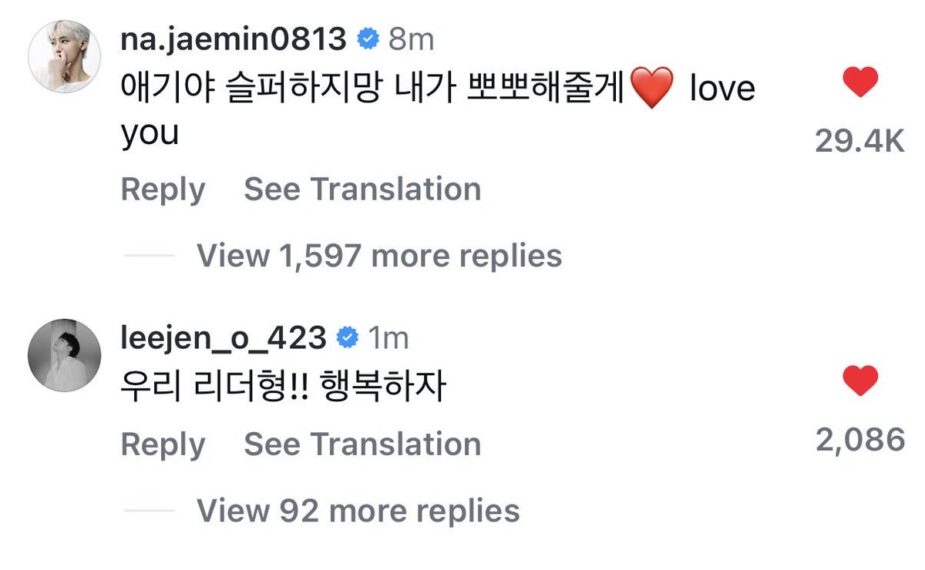Screen dimensions: 925x570
Task: Expand View 92 more replies
Action: click(358, 511)
